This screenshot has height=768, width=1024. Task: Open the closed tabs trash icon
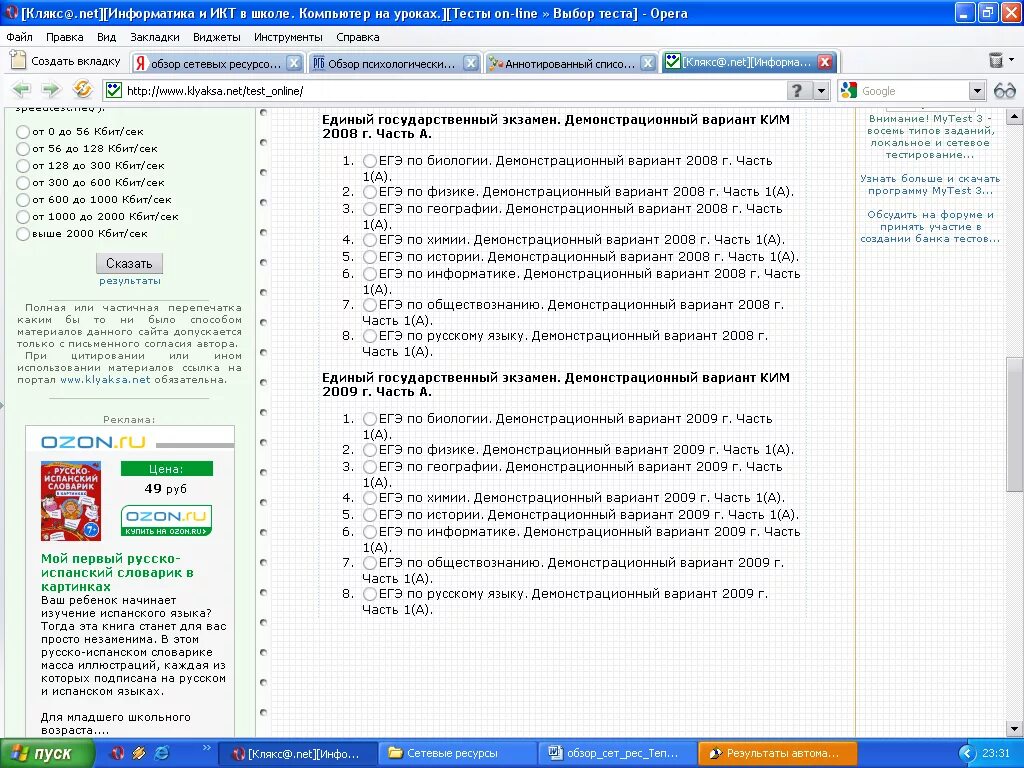pos(995,60)
